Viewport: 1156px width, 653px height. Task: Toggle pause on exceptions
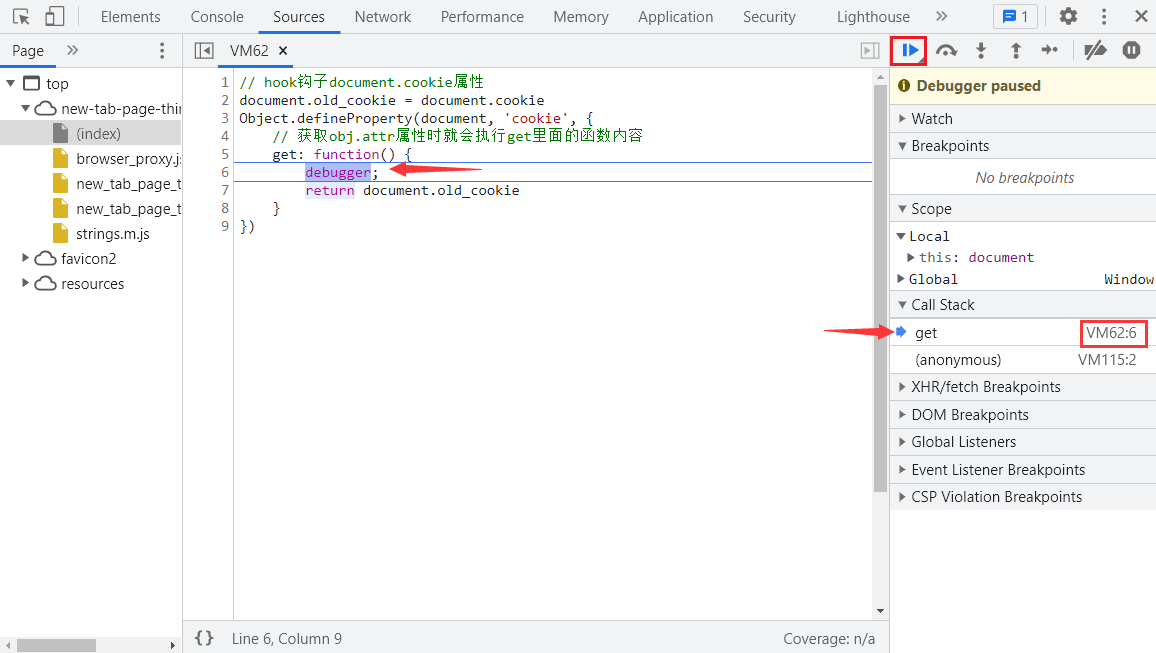click(1131, 50)
